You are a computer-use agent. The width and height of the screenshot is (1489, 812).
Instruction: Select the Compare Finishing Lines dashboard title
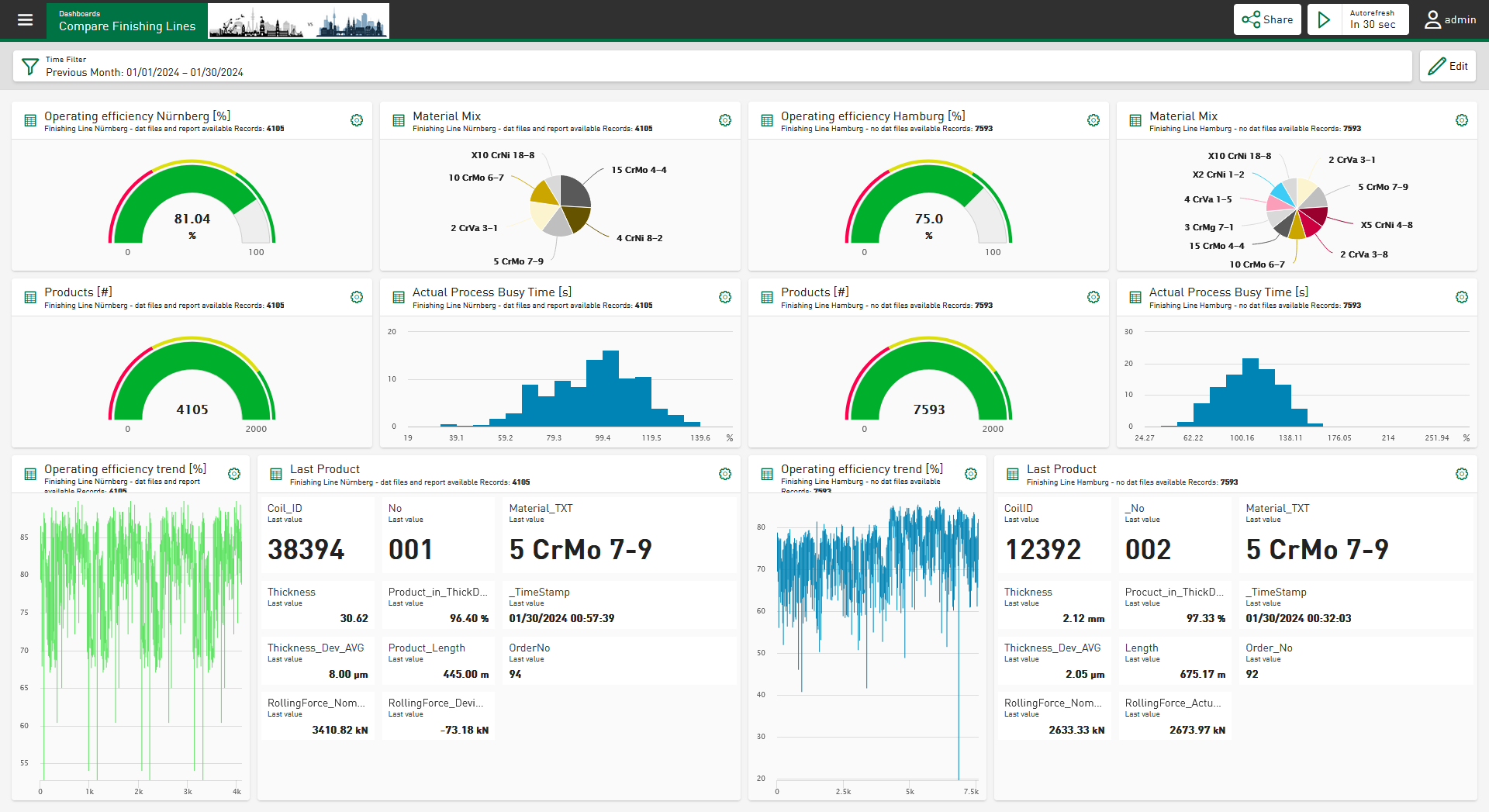coord(127,26)
